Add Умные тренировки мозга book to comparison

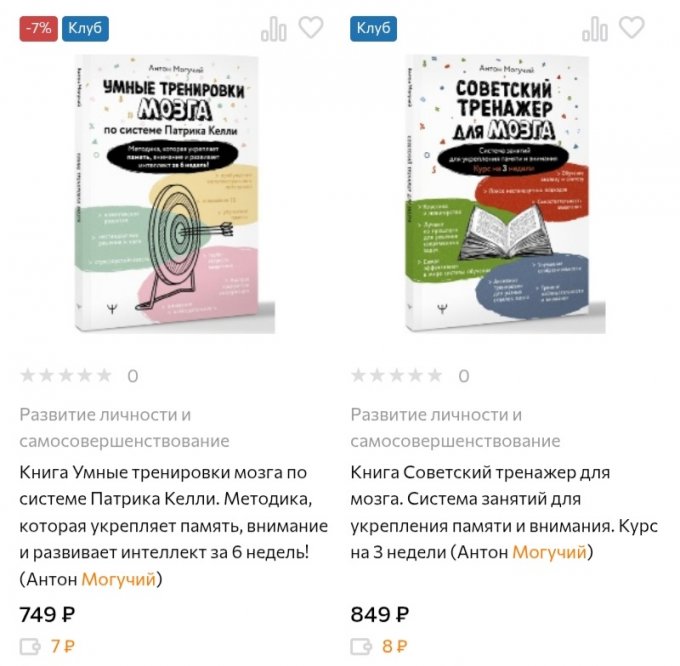point(273,29)
